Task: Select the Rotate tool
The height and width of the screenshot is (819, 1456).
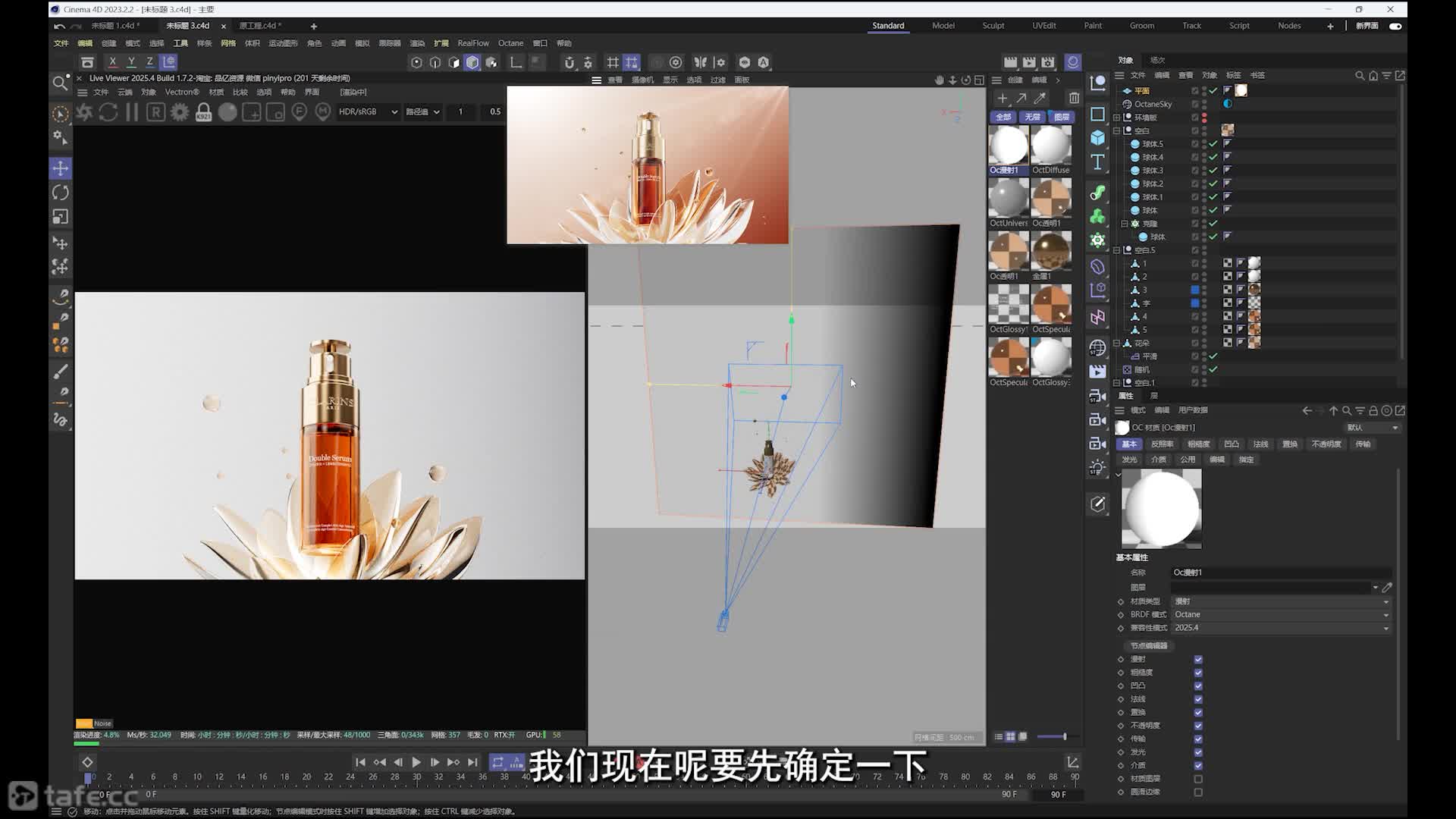Action: 61,193
